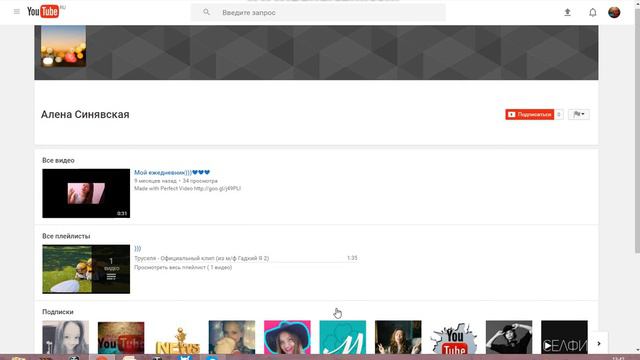
Task: Go to the YouTube home logo
Action: point(43,12)
